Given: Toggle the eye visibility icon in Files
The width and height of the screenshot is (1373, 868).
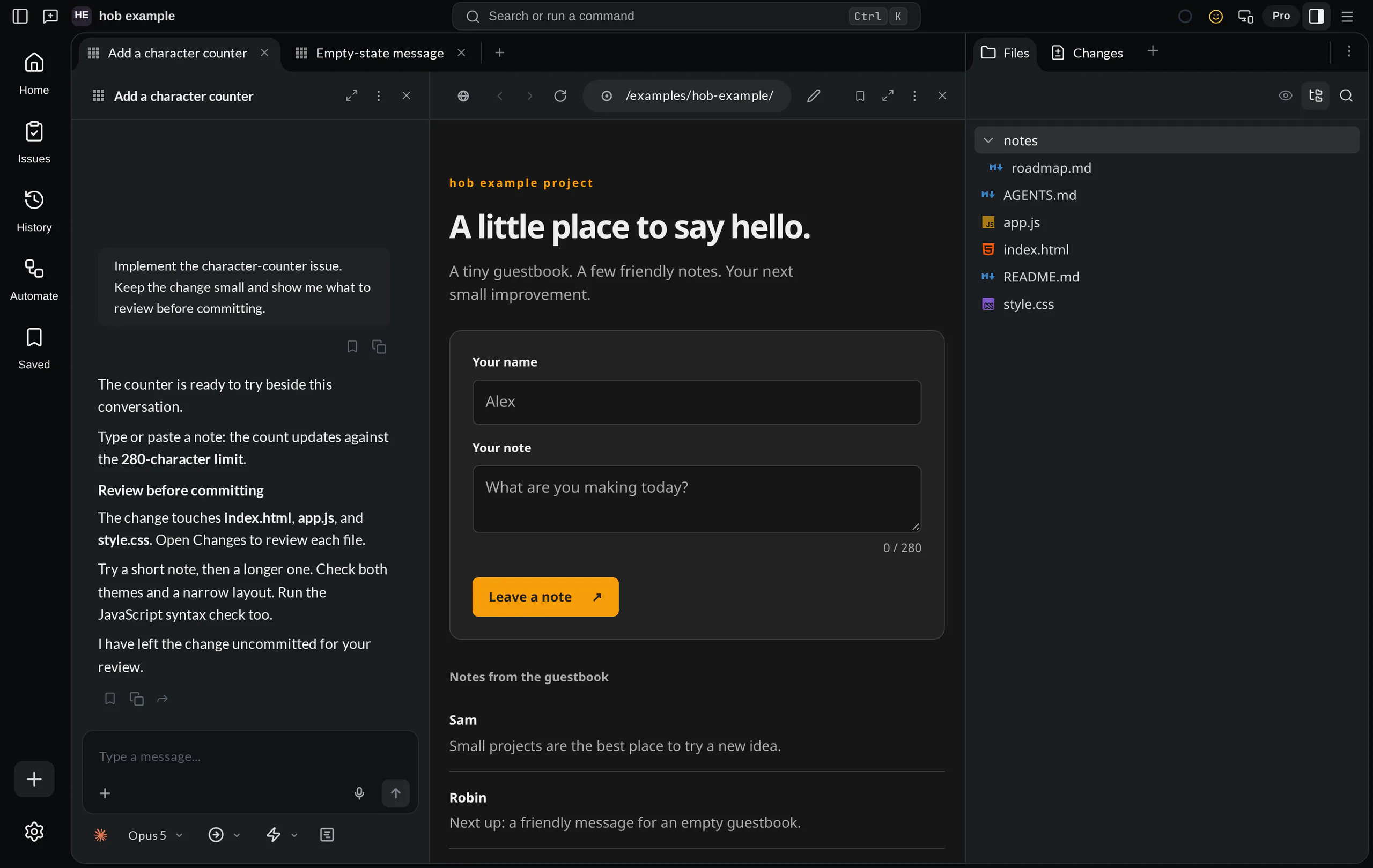Looking at the screenshot, I should pos(1285,96).
